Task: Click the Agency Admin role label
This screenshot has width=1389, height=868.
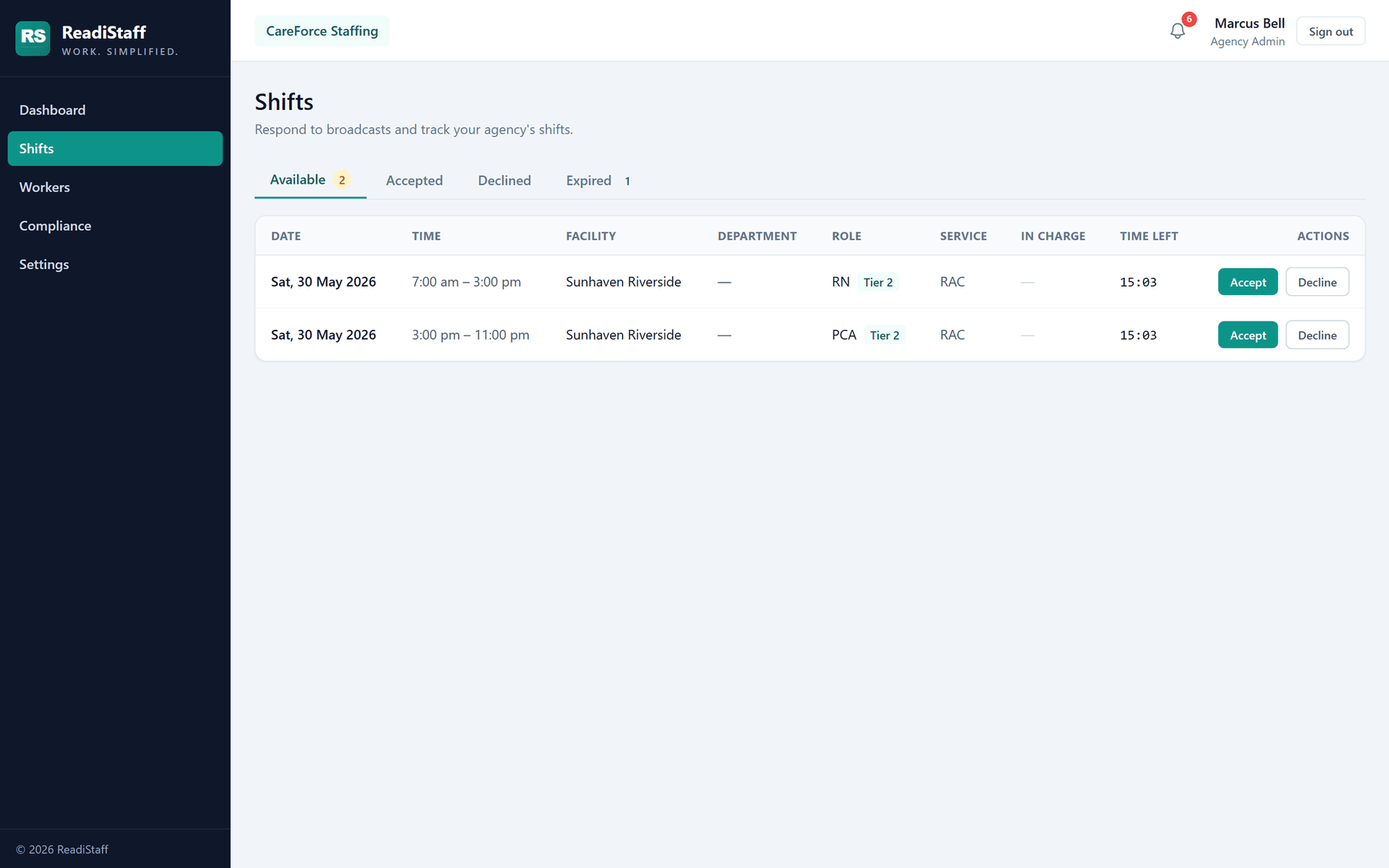Action: 1247,42
